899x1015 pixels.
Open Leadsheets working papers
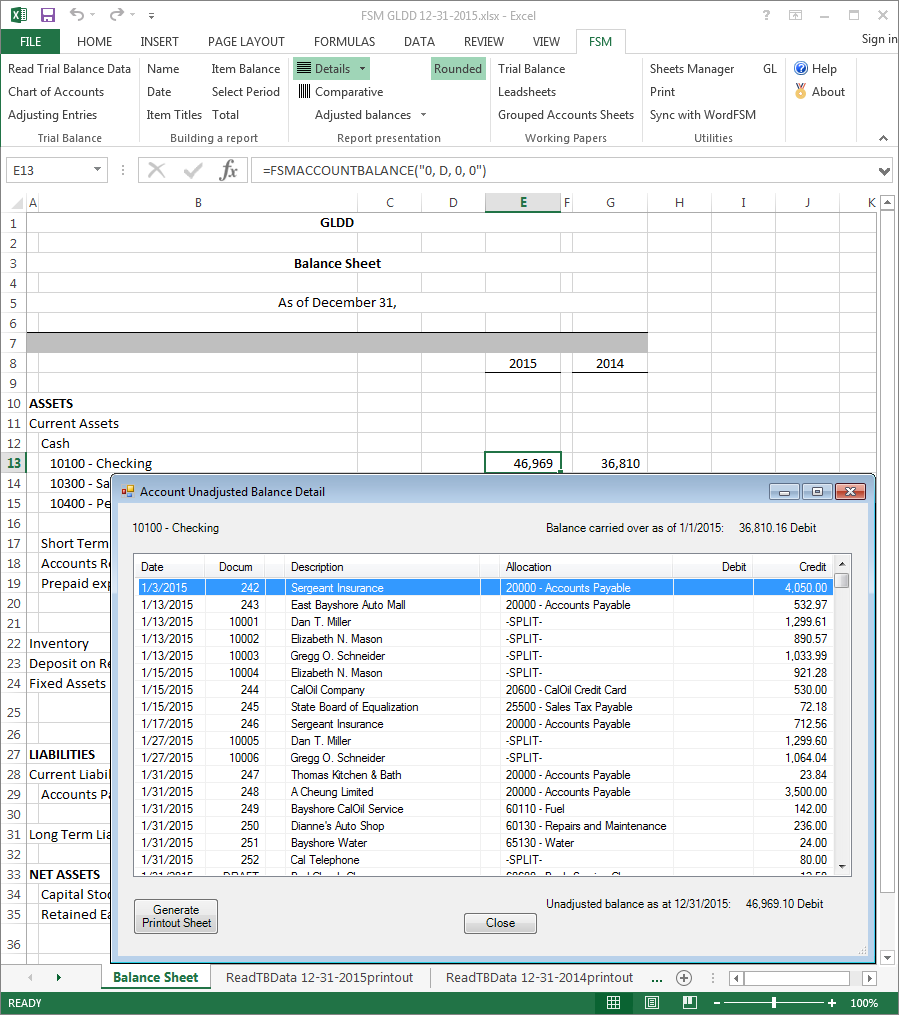tap(527, 92)
